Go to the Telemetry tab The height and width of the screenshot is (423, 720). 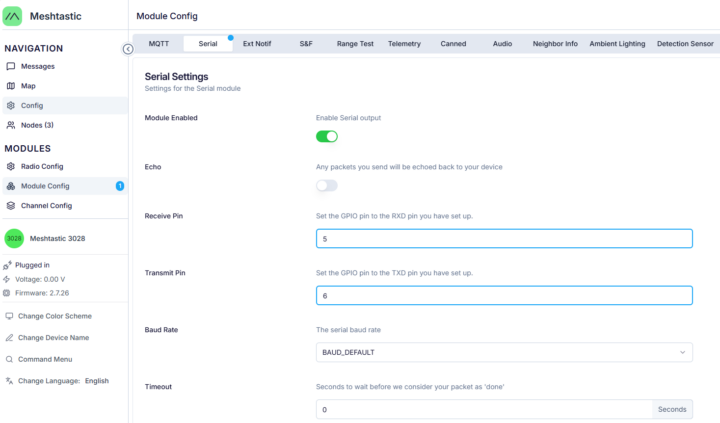tap(404, 44)
